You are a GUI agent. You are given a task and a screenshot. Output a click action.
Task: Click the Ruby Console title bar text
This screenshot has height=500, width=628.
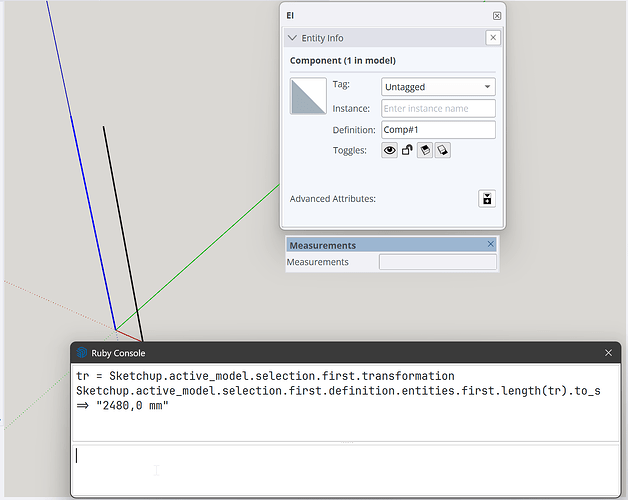coord(118,353)
